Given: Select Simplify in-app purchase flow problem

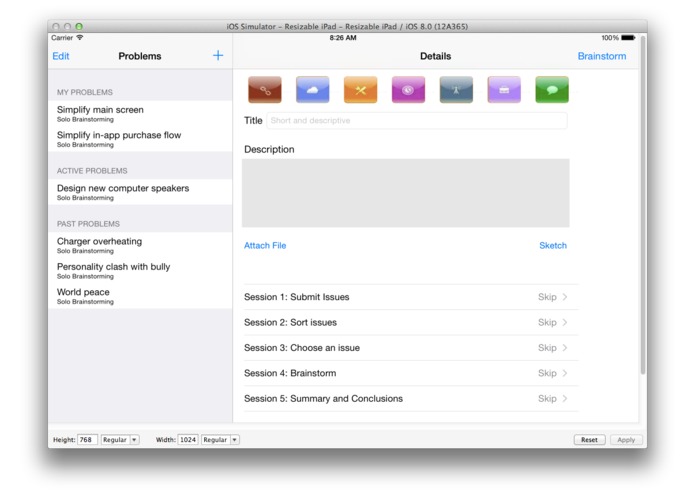Looking at the screenshot, I should point(140,139).
